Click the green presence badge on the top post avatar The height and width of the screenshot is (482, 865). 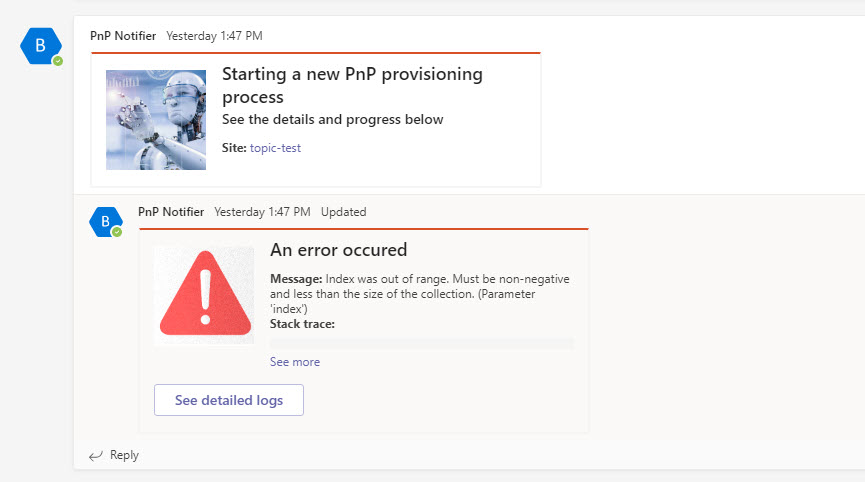point(58,61)
